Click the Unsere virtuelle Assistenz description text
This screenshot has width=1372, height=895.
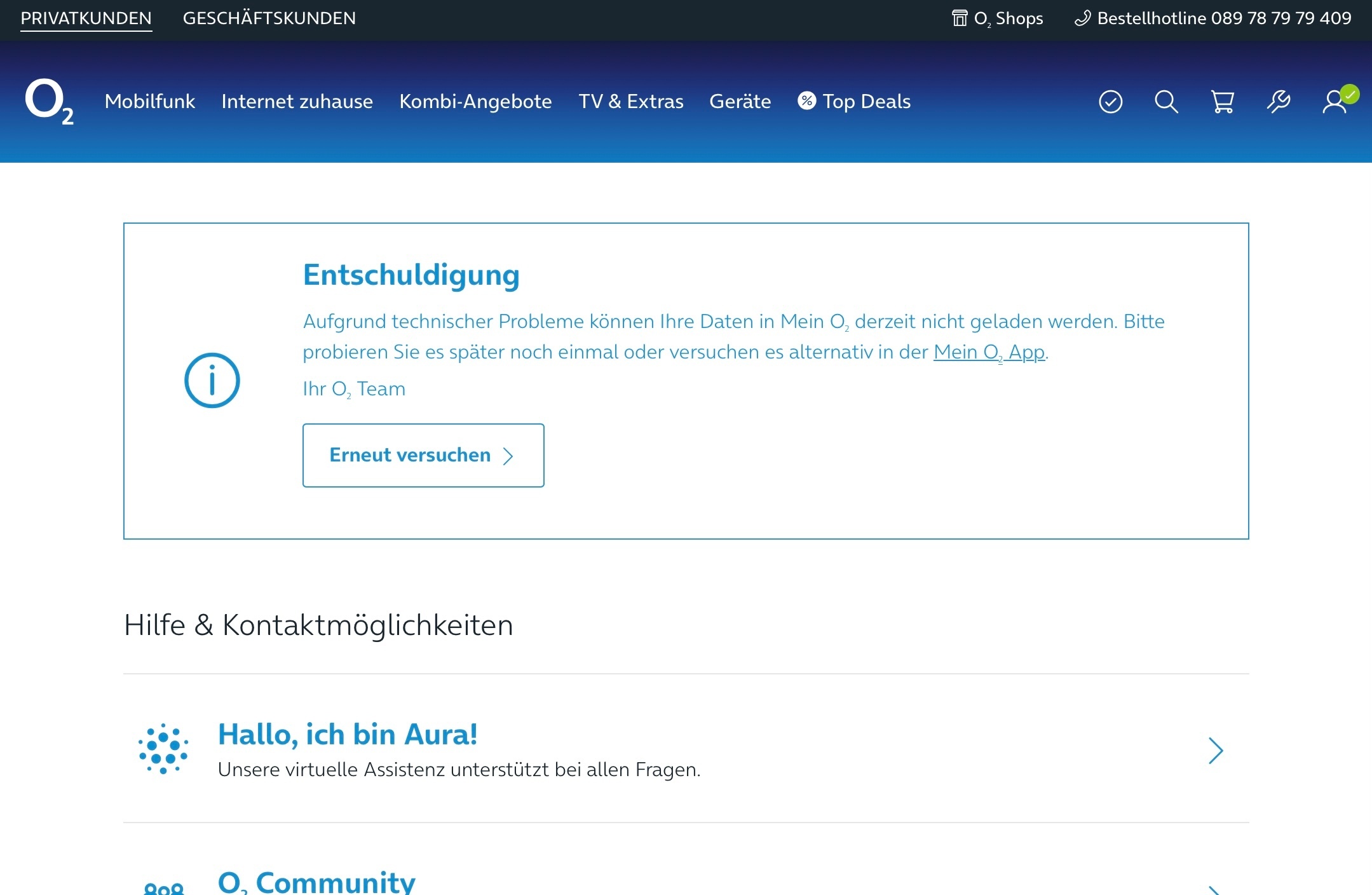tap(459, 770)
